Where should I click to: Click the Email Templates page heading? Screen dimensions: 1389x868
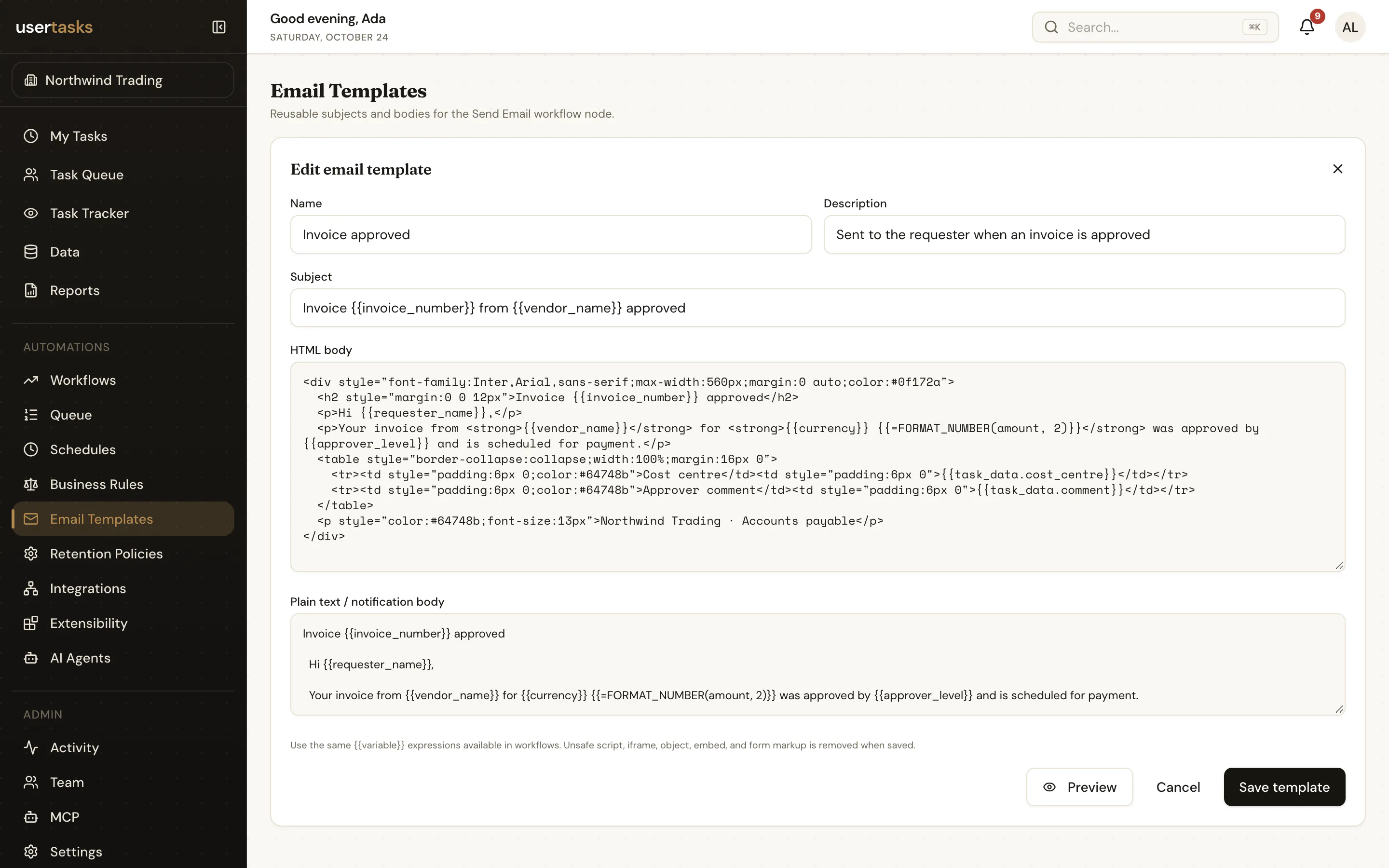tap(348, 91)
